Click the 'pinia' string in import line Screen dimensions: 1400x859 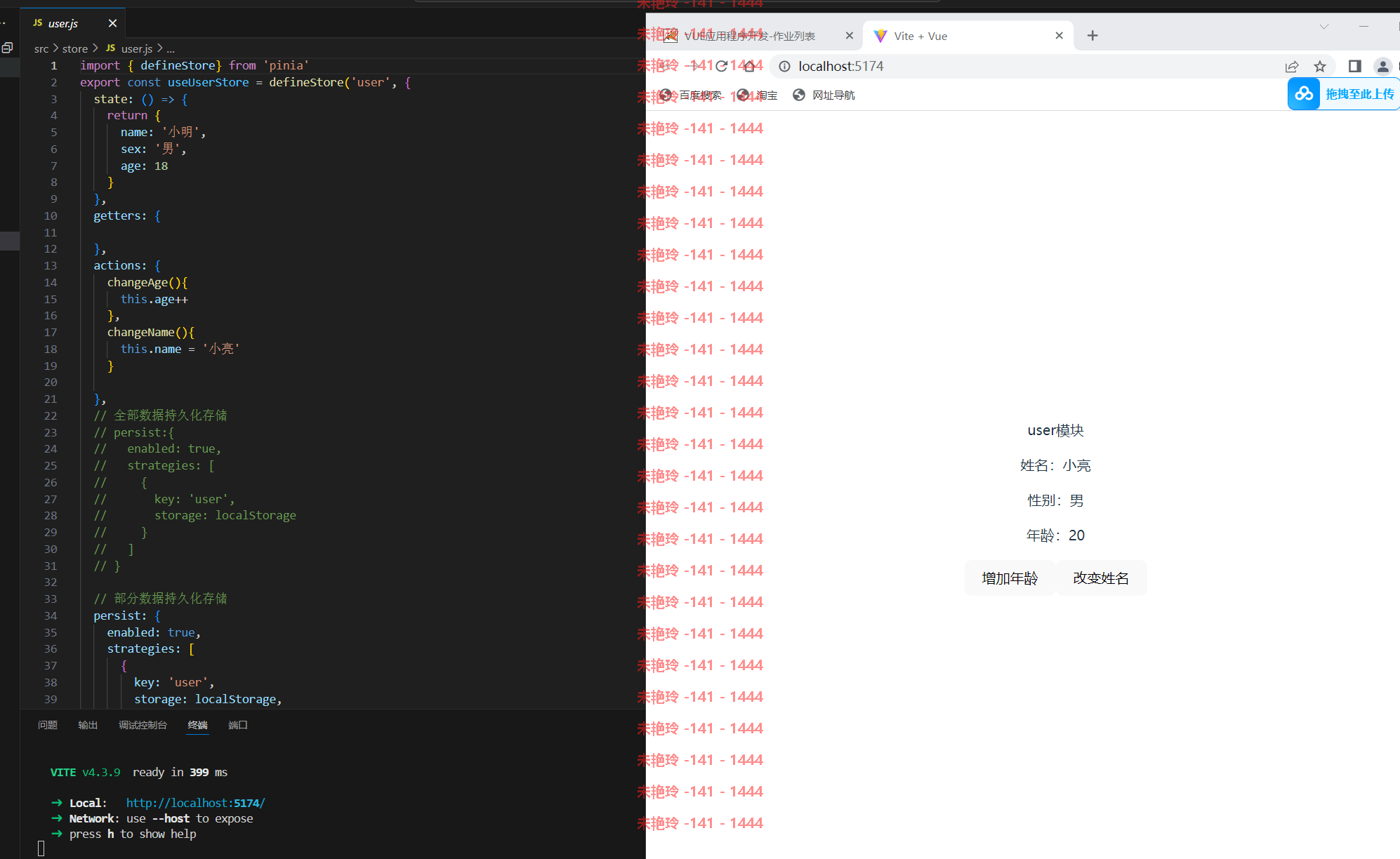286,65
